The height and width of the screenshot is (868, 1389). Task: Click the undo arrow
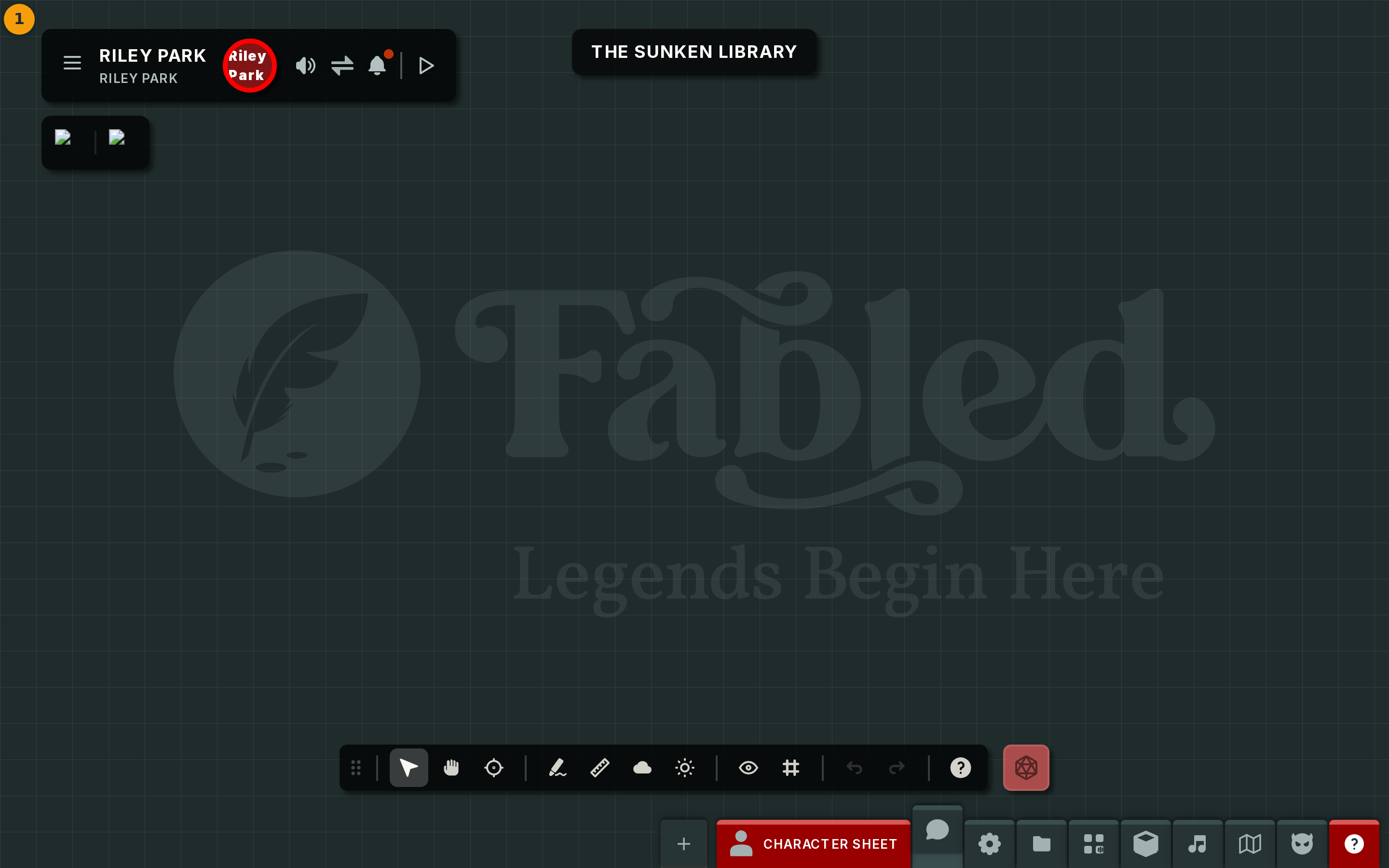click(855, 768)
